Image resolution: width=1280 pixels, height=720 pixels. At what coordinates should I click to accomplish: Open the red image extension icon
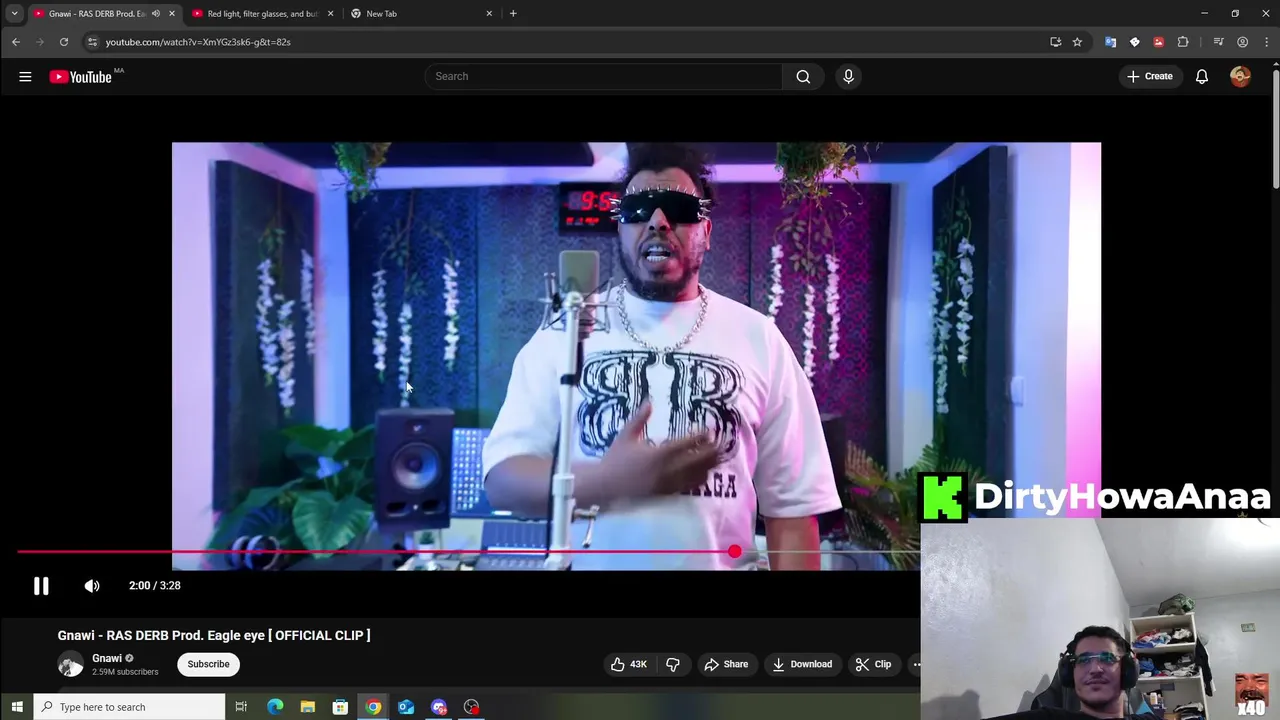(x=1158, y=42)
